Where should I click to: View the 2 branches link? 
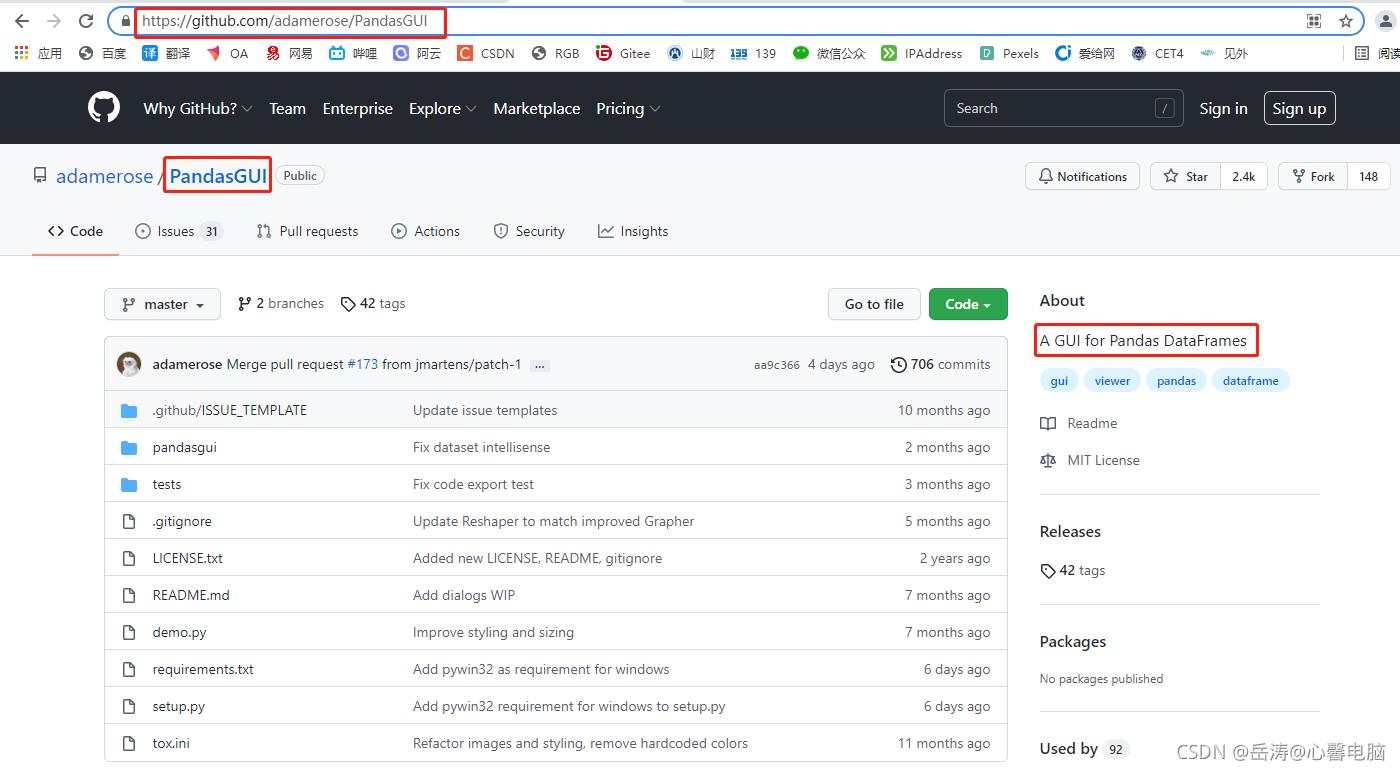pyautogui.click(x=281, y=303)
